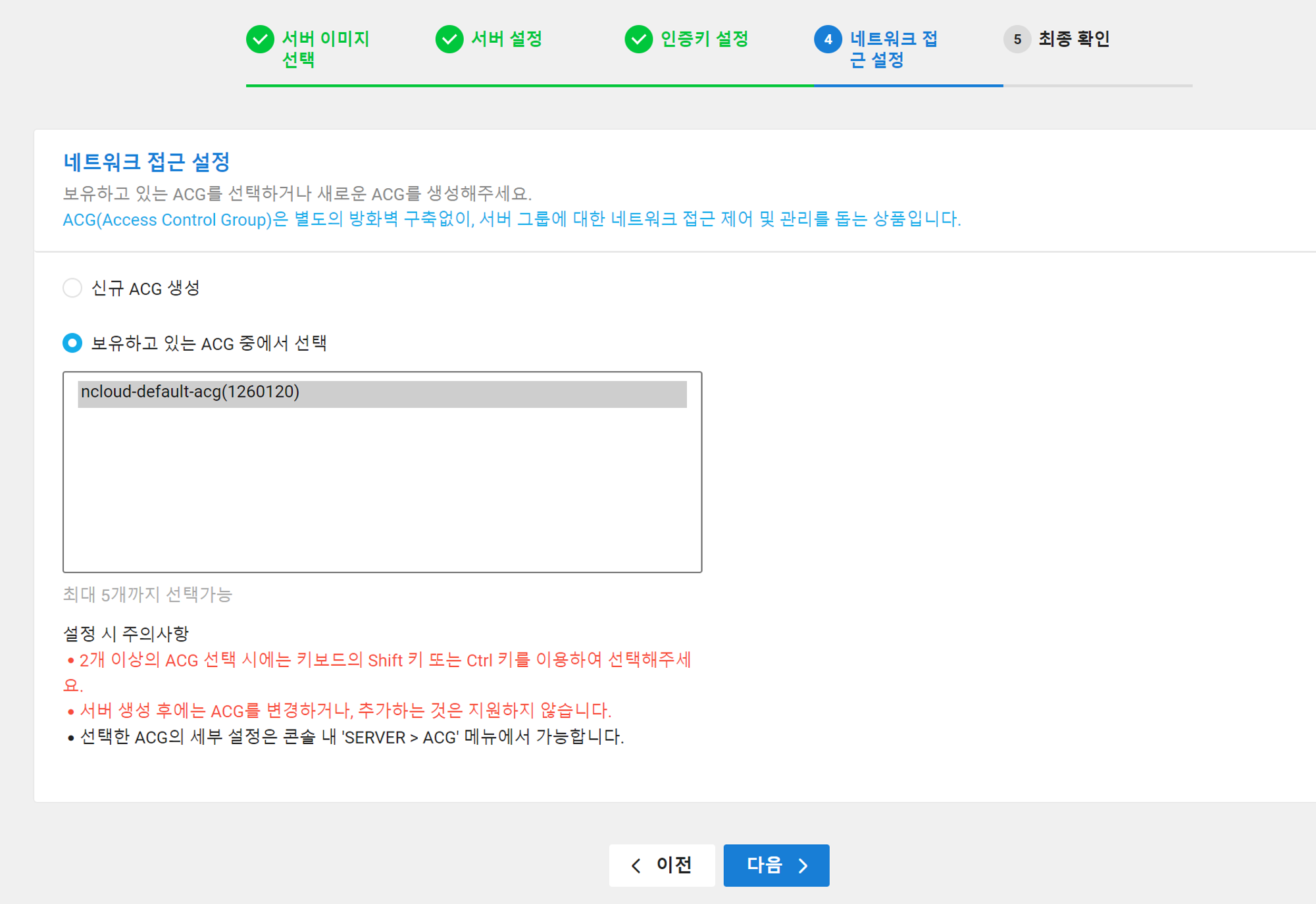Select 보유하고 있는 ACG 중에서 선택 radio

pos(72,343)
